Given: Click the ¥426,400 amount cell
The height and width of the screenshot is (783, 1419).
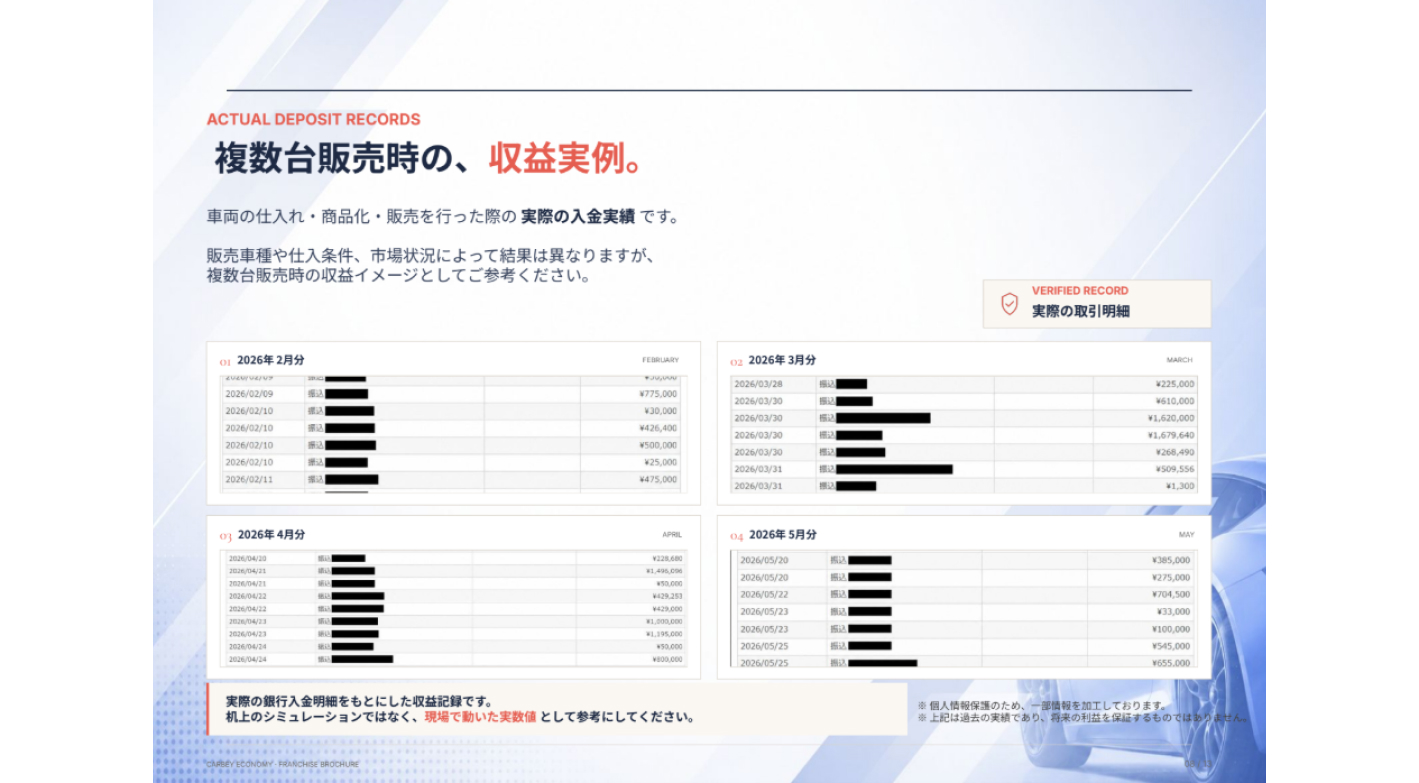Looking at the screenshot, I should (x=658, y=428).
